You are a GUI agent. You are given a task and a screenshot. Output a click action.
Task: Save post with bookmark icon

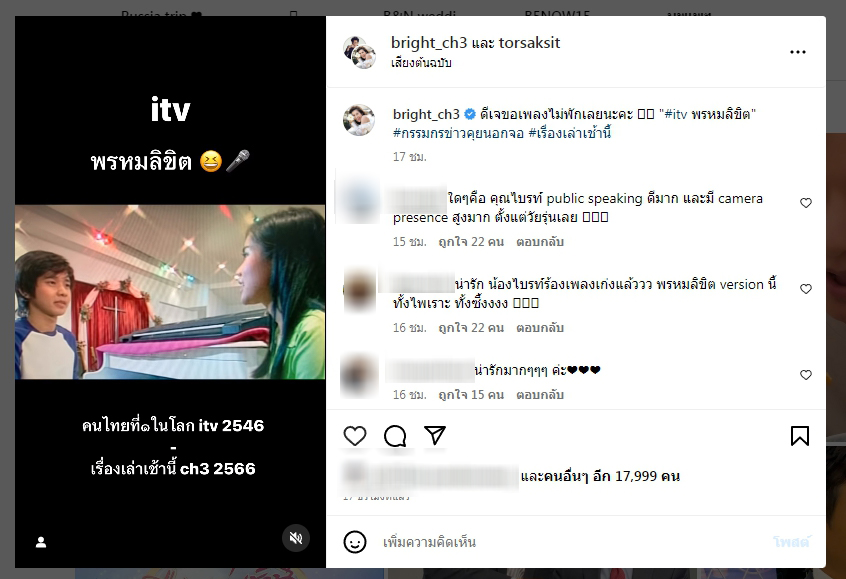coord(800,436)
